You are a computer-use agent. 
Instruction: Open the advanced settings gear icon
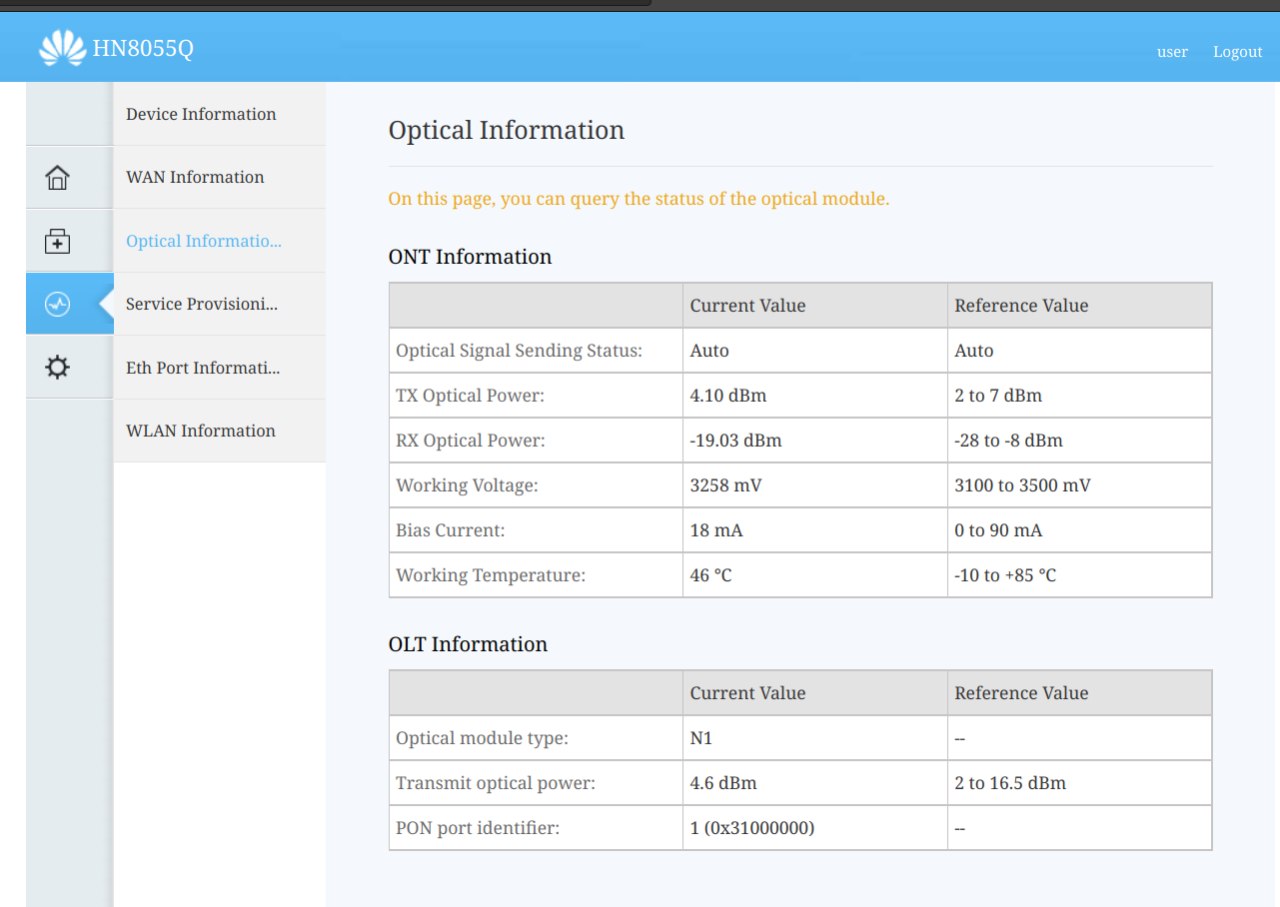tap(58, 367)
